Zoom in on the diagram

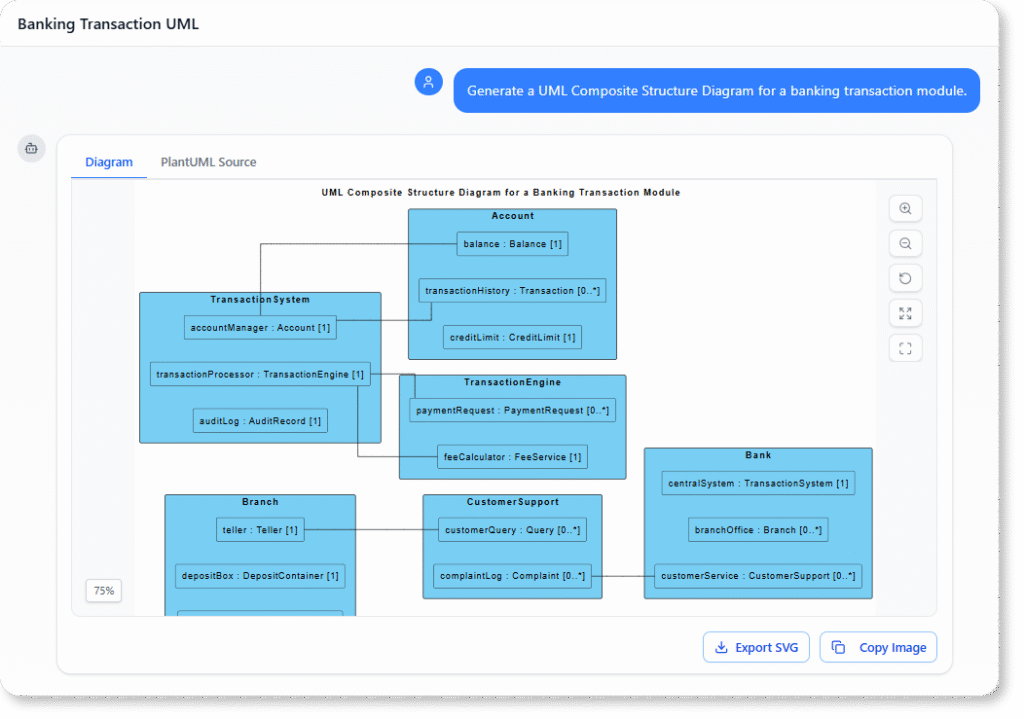905,208
